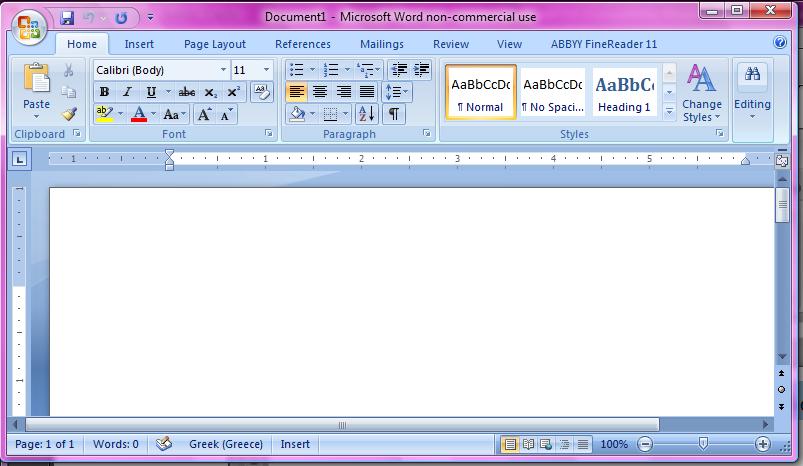Viewport: 803px width, 466px height.
Task: Click the zoom slider handle
Action: [x=703, y=443]
